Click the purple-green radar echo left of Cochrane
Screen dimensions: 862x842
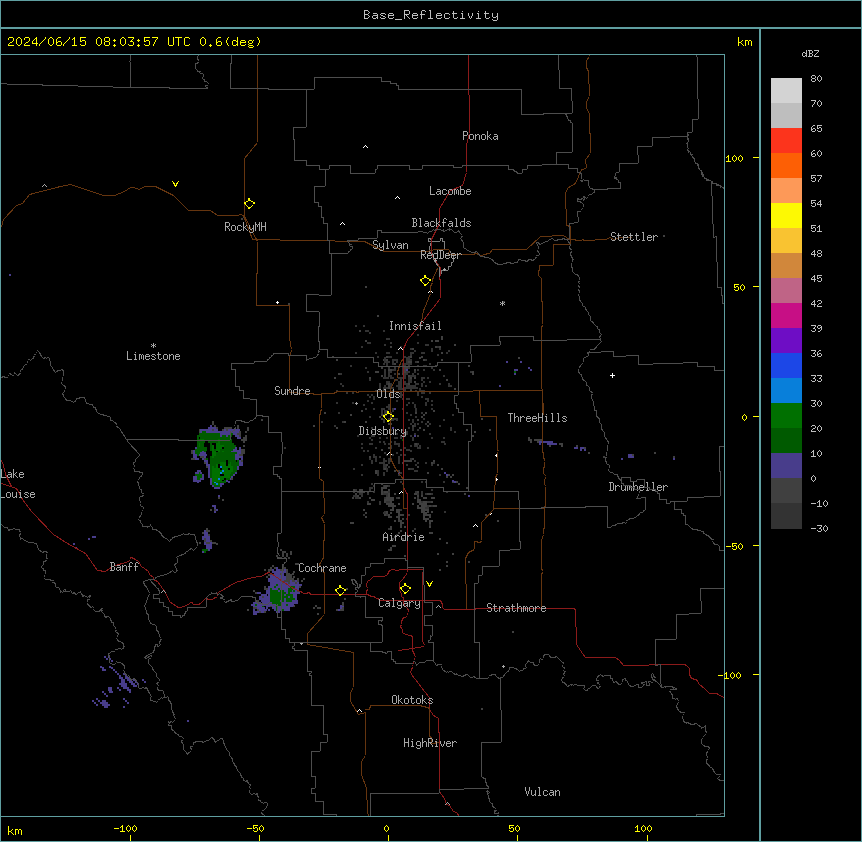277,592
